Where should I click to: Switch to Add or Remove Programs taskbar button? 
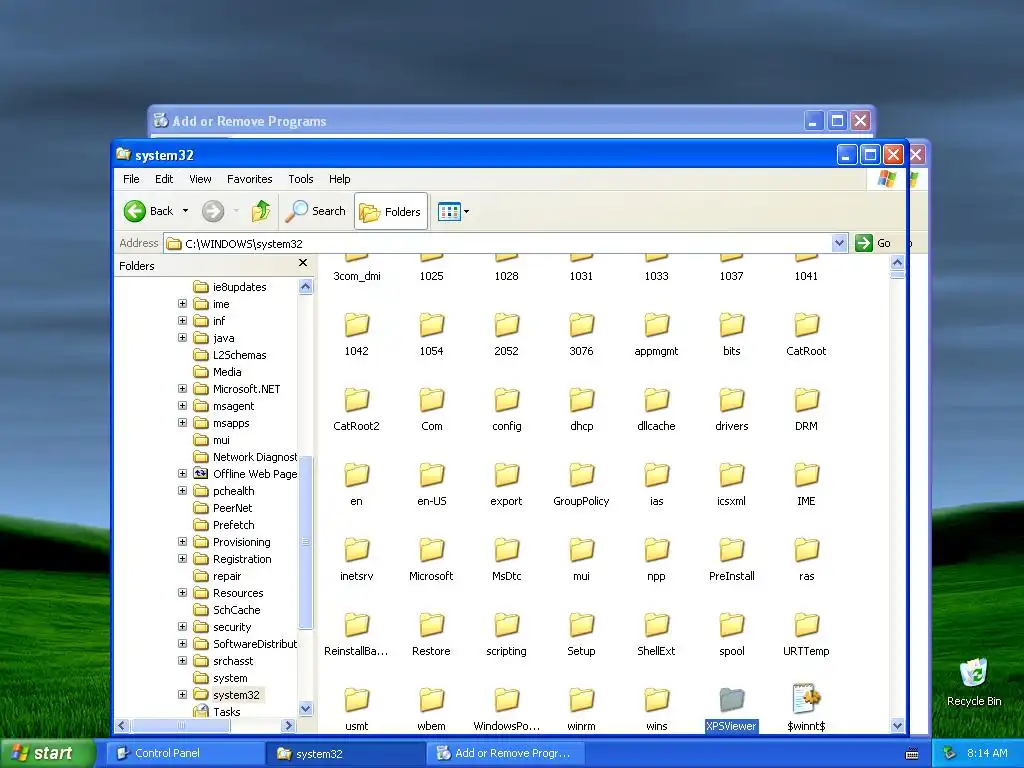(x=505, y=753)
